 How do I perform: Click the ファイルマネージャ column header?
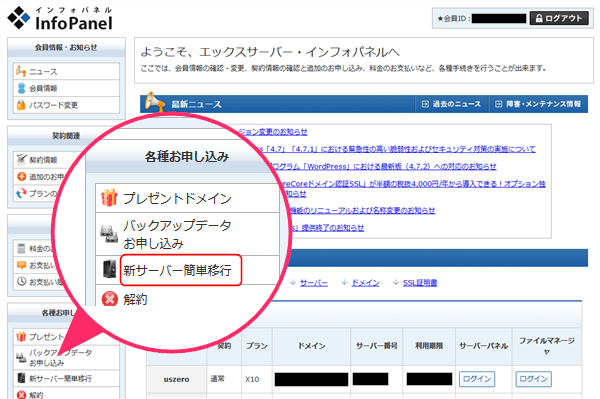click(547, 346)
